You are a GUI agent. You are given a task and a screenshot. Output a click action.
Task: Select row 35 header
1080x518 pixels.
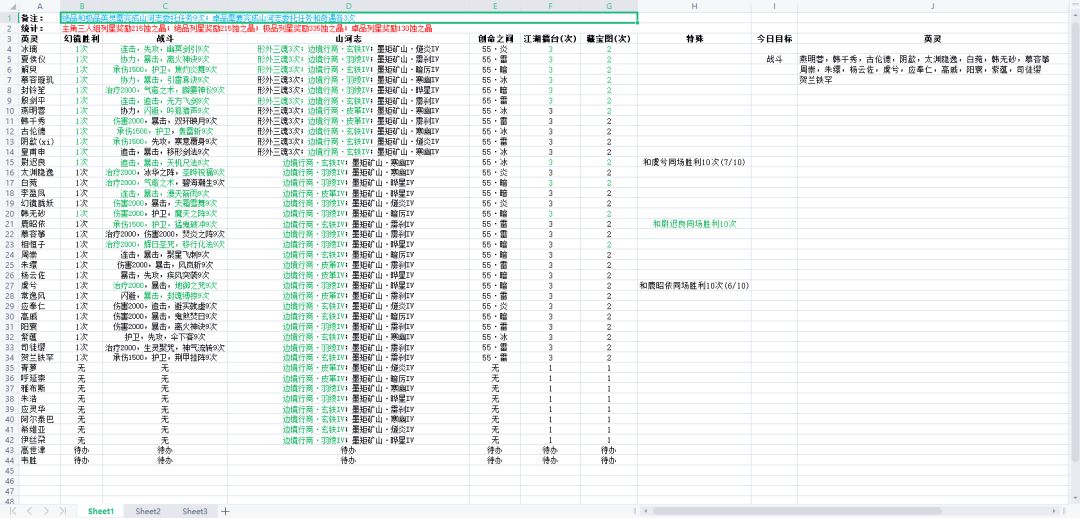9,368
